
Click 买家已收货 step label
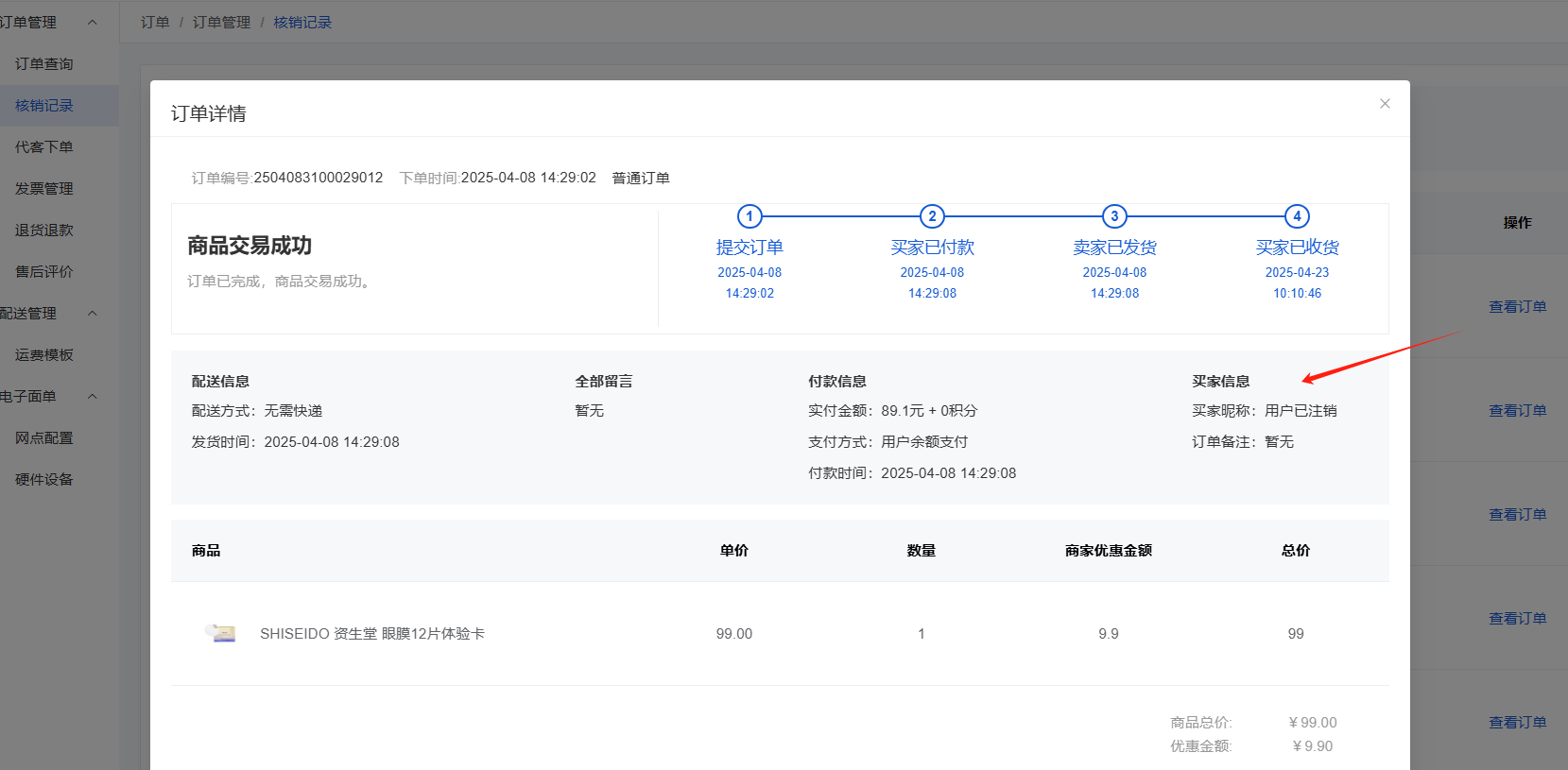tap(1297, 248)
